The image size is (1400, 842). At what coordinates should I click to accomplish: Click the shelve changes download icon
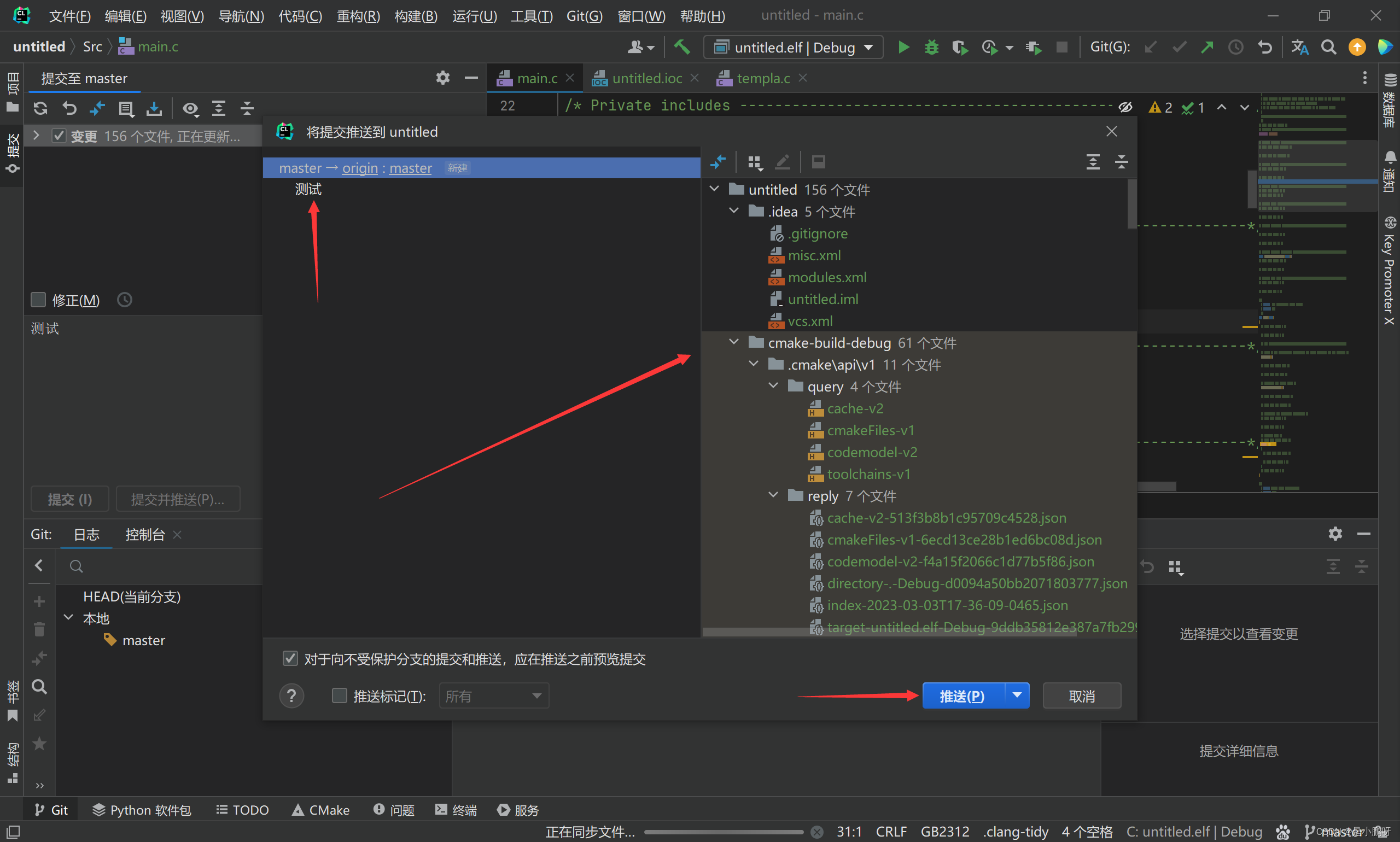click(154, 108)
